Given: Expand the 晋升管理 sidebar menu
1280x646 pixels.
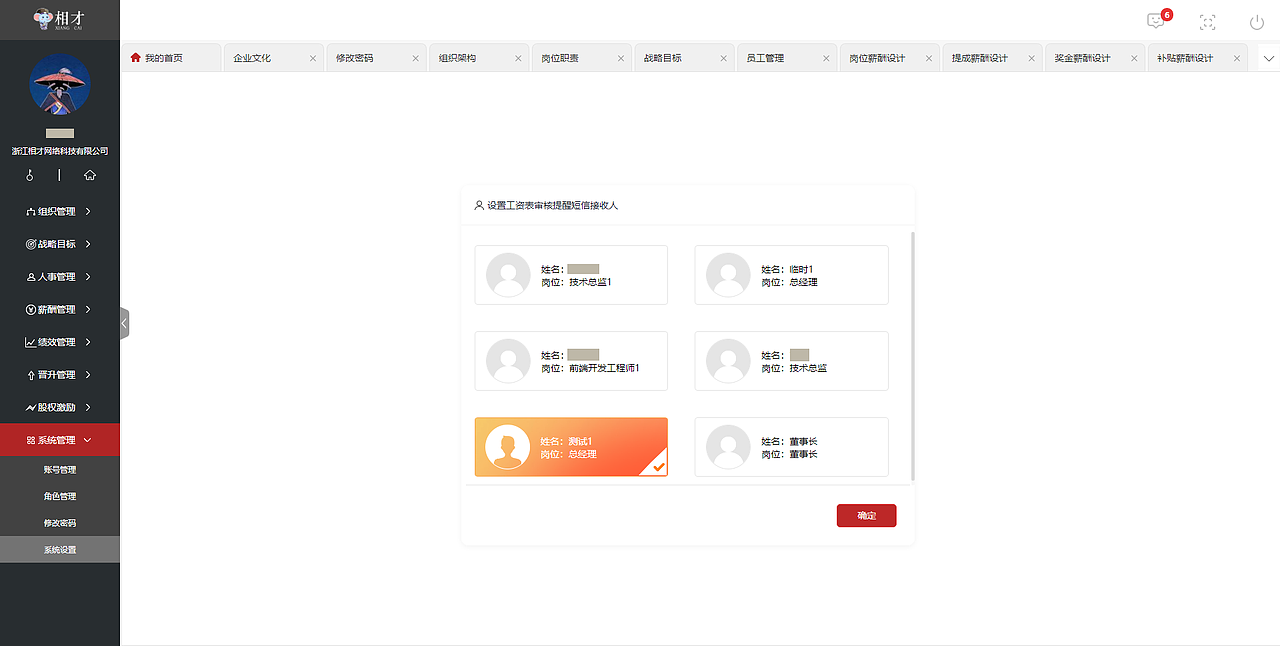Looking at the screenshot, I should (x=60, y=375).
